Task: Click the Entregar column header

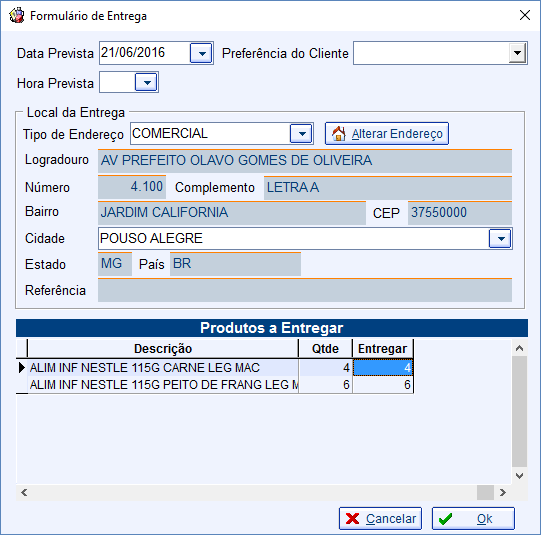Action: pos(382,349)
